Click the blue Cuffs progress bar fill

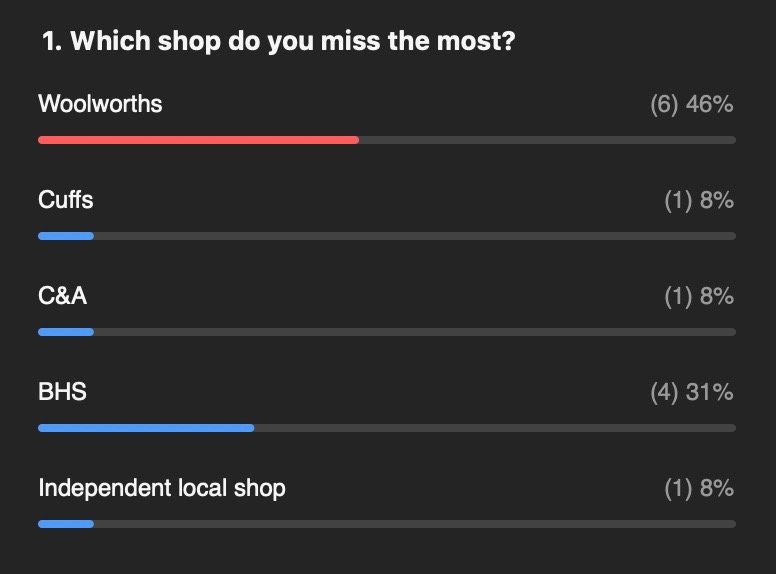[66, 236]
